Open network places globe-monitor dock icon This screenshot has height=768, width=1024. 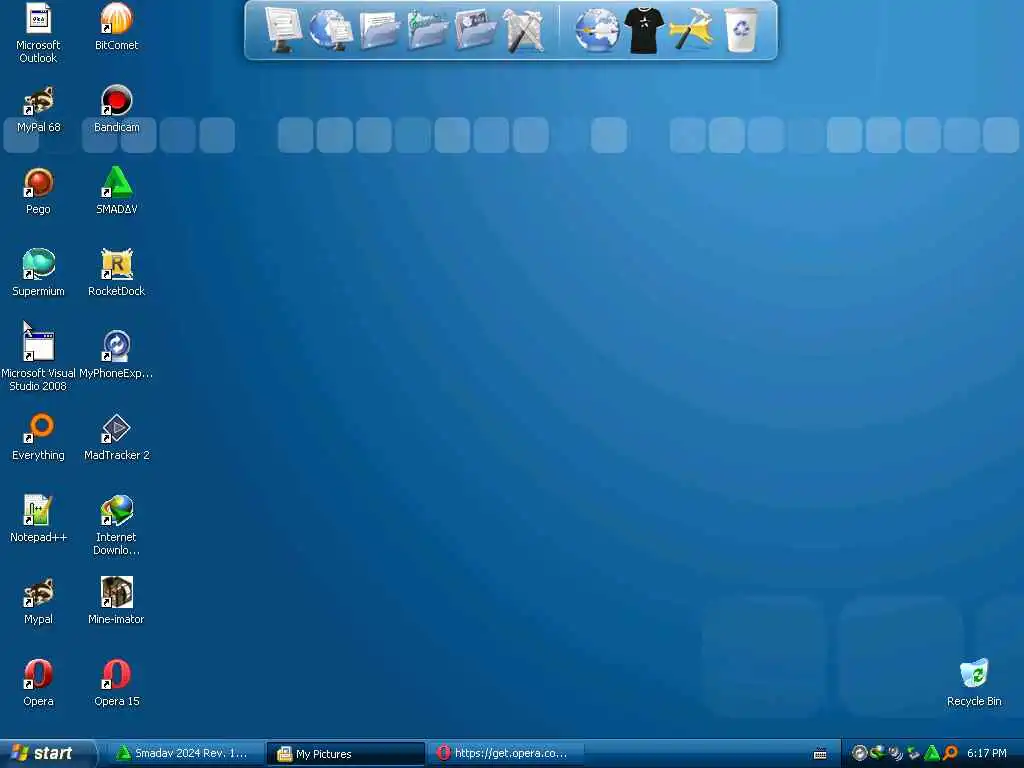[x=330, y=30]
